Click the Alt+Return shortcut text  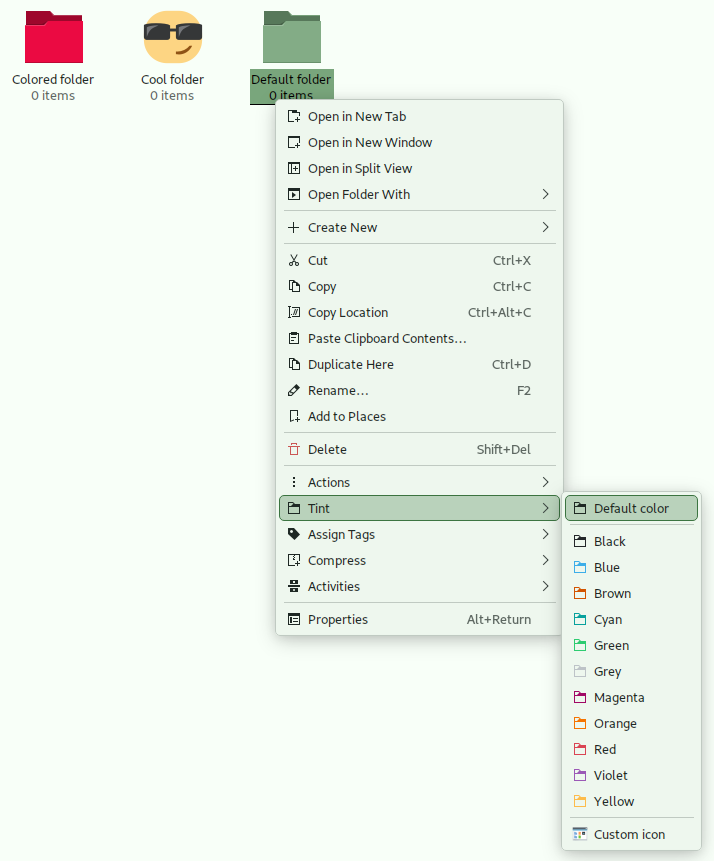point(499,619)
